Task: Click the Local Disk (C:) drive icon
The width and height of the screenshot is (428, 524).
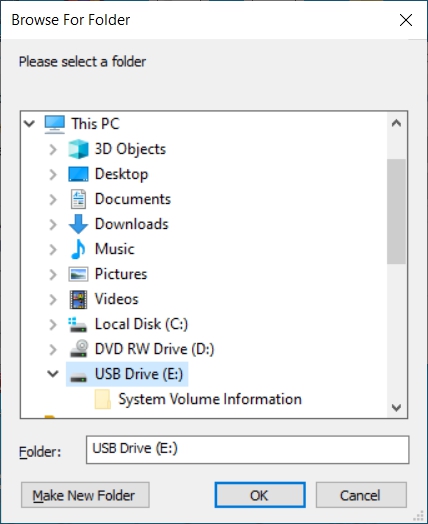Action: 78,324
